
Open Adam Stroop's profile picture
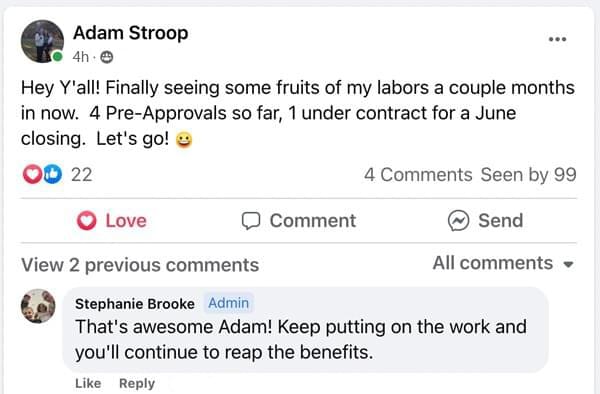tap(42, 41)
